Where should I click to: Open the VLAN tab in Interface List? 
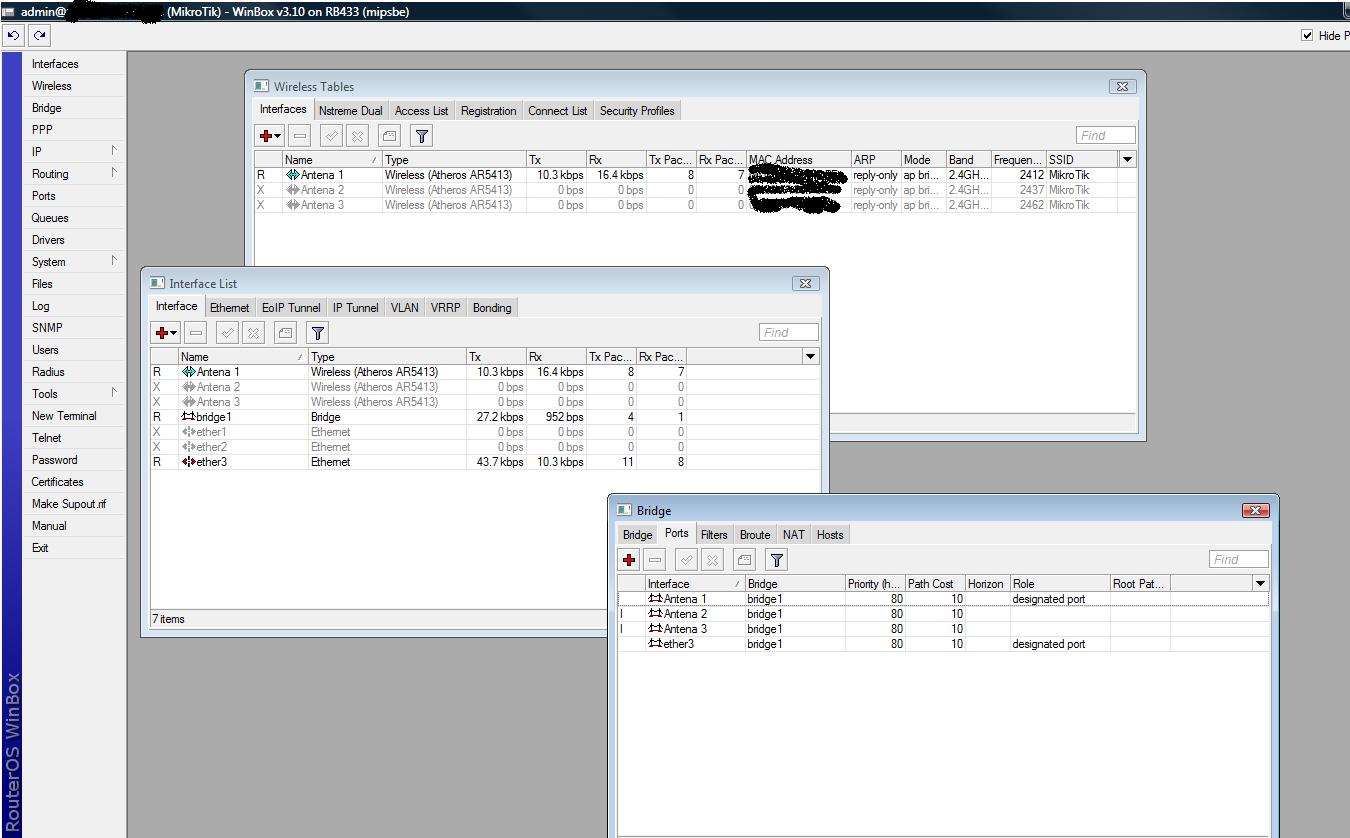click(x=405, y=308)
